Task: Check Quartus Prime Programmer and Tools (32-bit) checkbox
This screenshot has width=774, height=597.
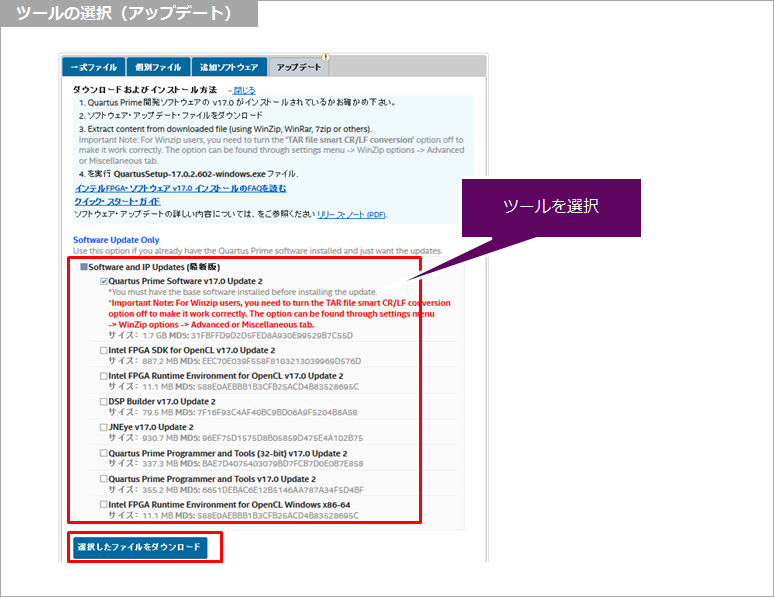Action: coord(104,453)
